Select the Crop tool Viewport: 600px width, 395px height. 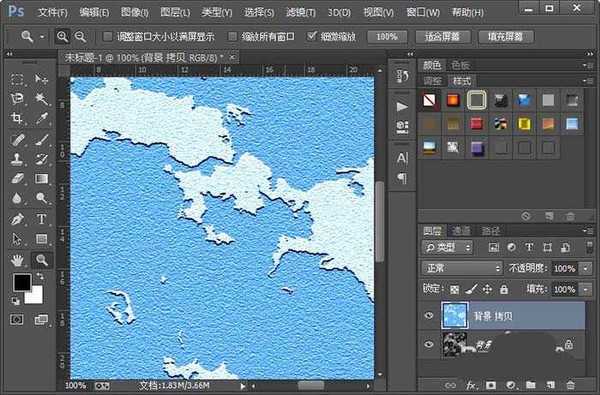tap(17, 118)
